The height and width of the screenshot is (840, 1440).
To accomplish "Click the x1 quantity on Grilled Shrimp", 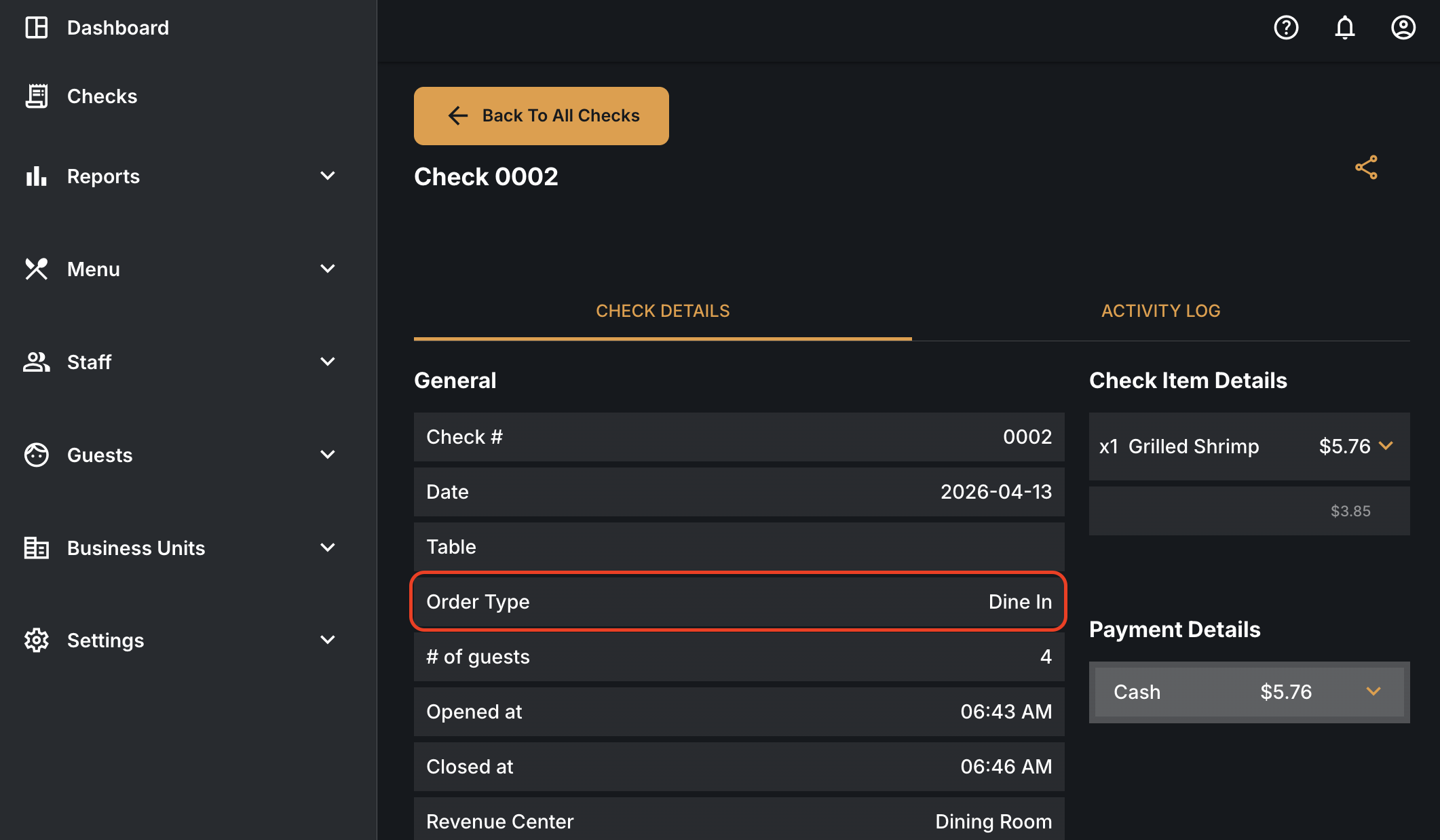I will (x=1109, y=446).
